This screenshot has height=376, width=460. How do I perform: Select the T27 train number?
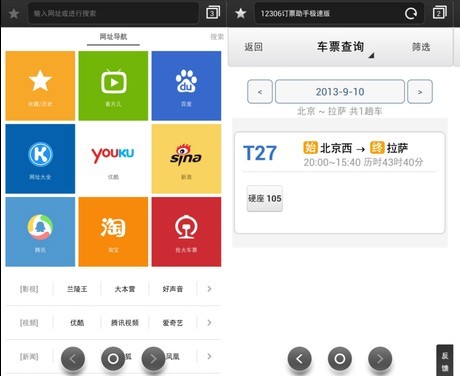(x=260, y=153)
